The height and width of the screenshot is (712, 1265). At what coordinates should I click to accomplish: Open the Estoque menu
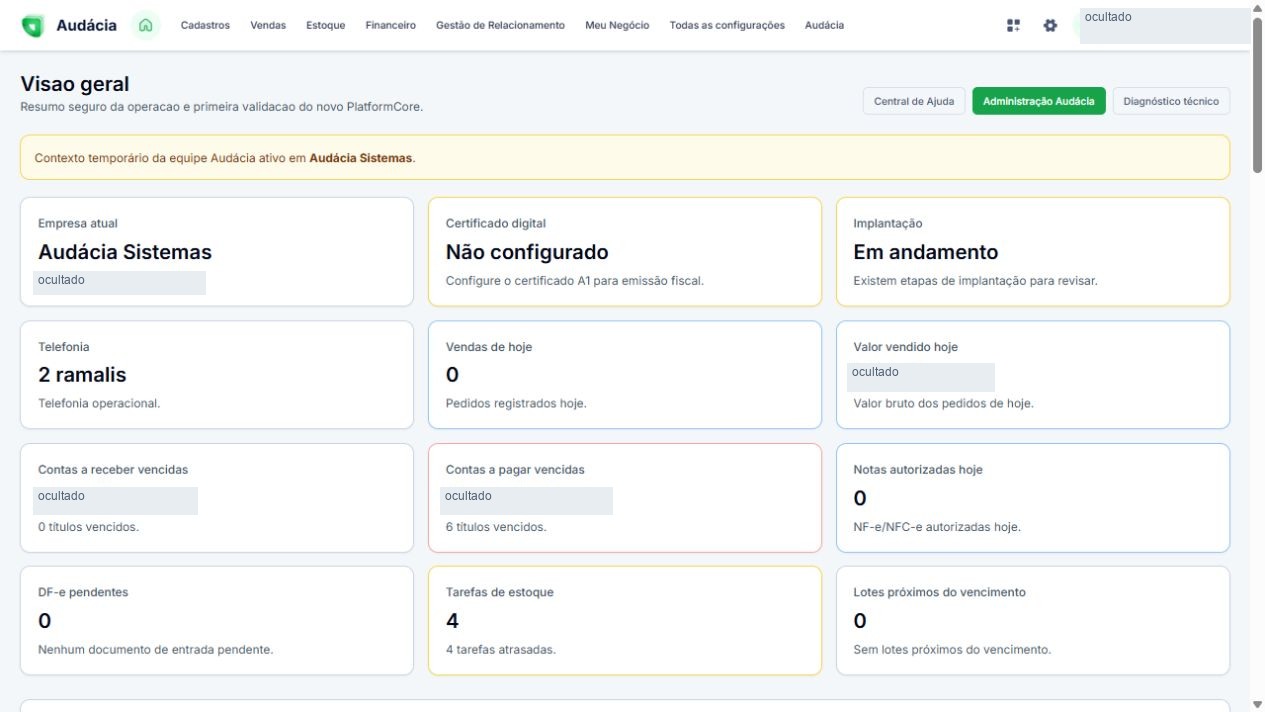click(326, 25)
